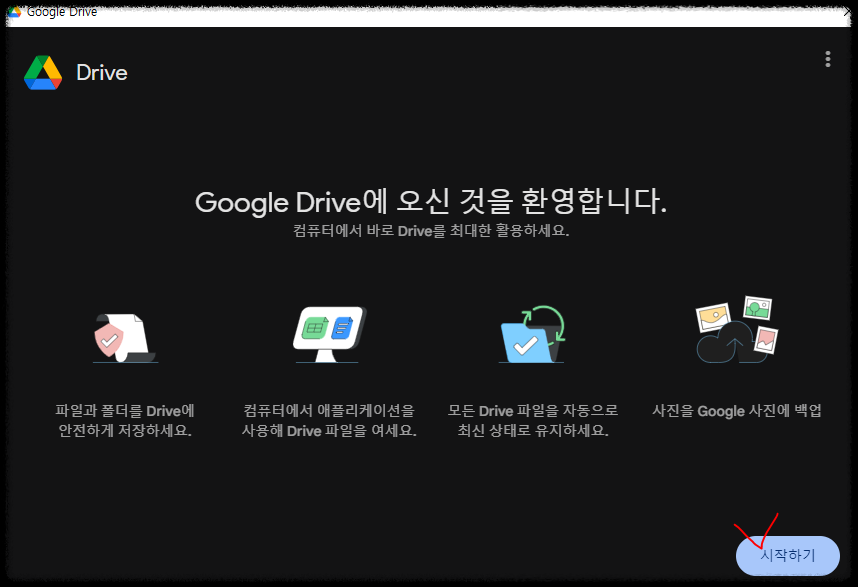The height and width of the screenshot is (587, 858).
Task: Click the text '파일과 폴더를 Drive에 안전하게 저장하세요.'
Action: (x=125, y=420)
